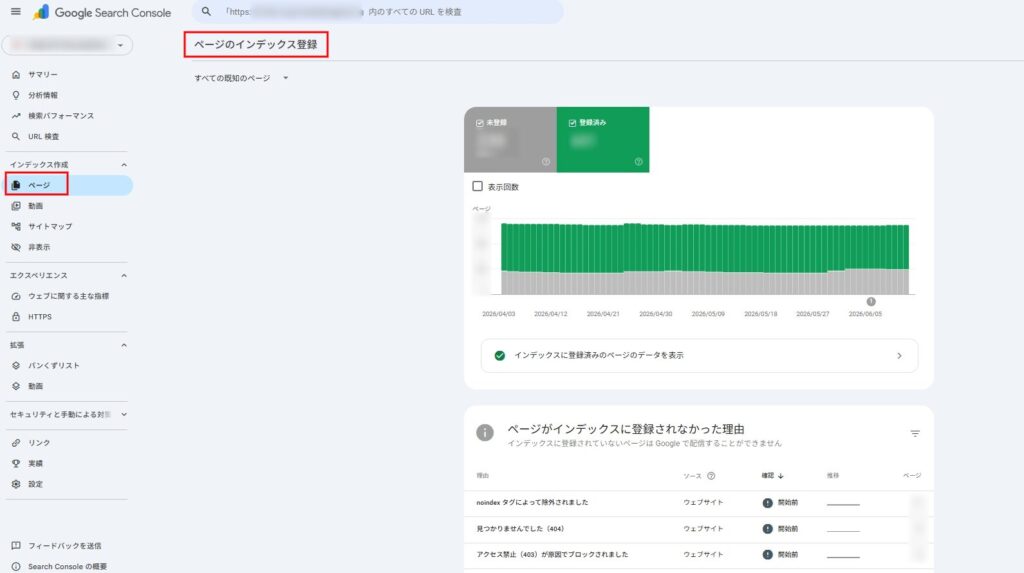1024x573 pixels.
Task: Select ページ in the sidebar
Action: [69, 185]
